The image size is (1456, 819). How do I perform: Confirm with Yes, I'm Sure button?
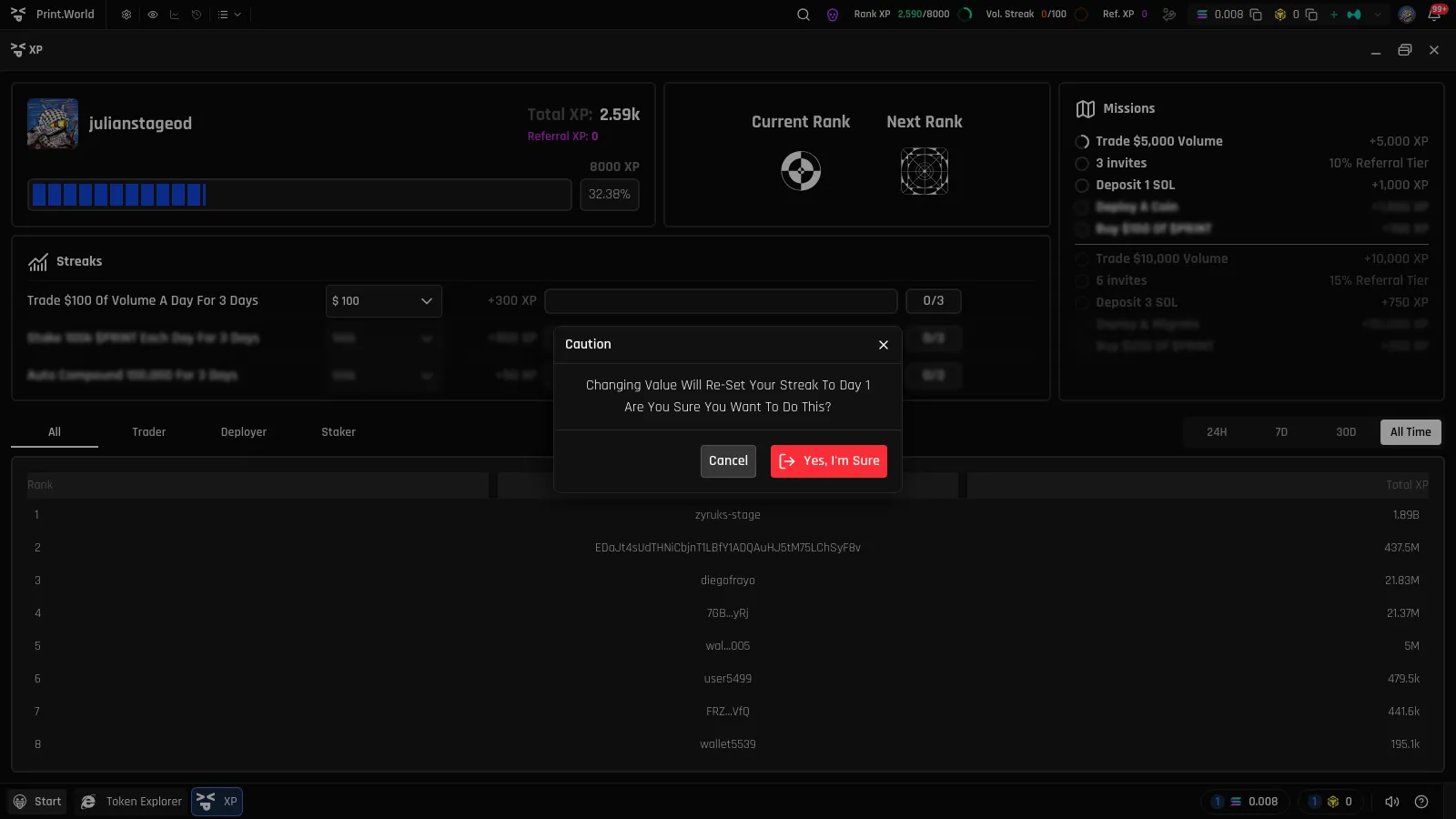(x=829, y=461)
